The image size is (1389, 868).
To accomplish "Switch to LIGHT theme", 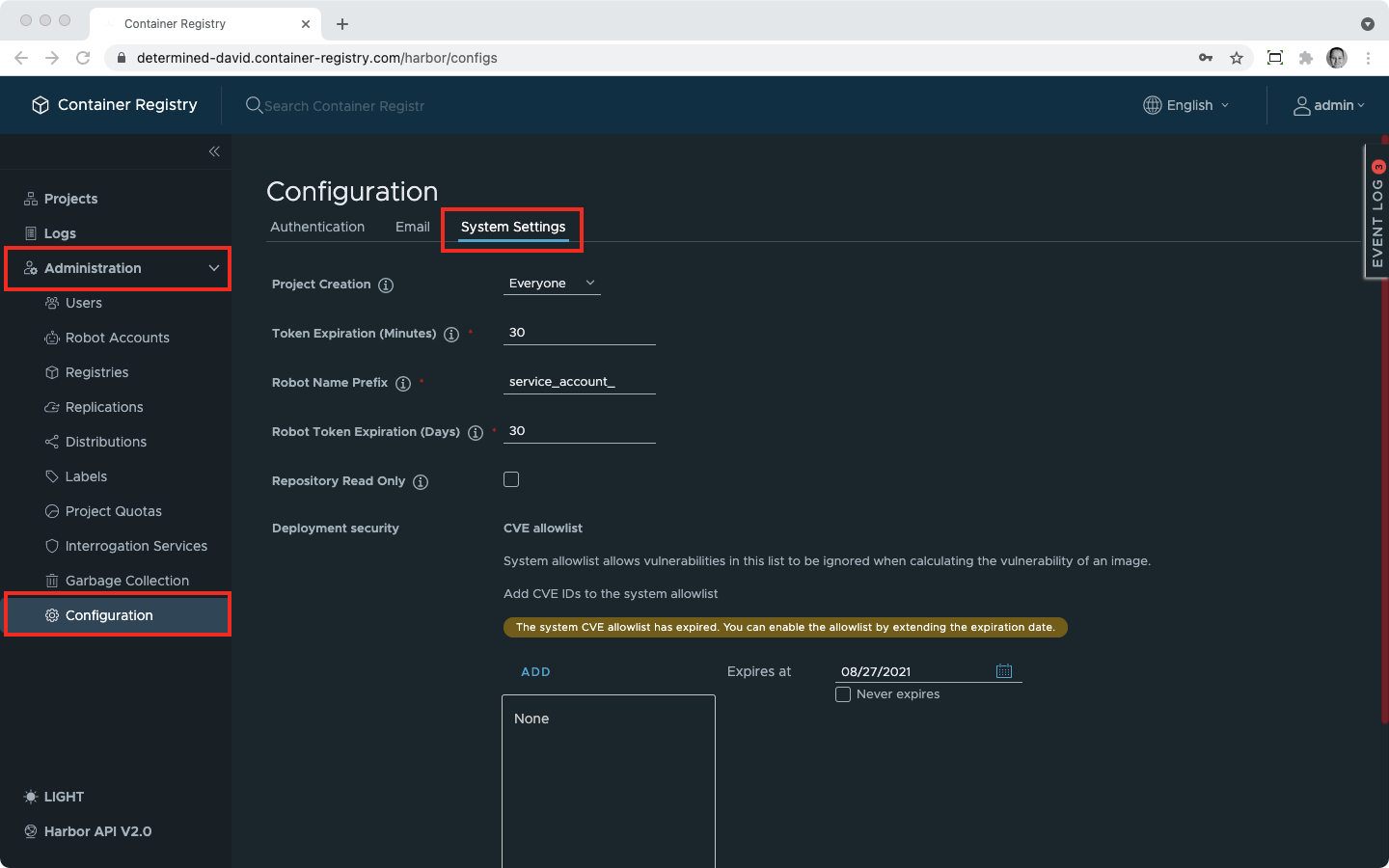I will point(64,797).
